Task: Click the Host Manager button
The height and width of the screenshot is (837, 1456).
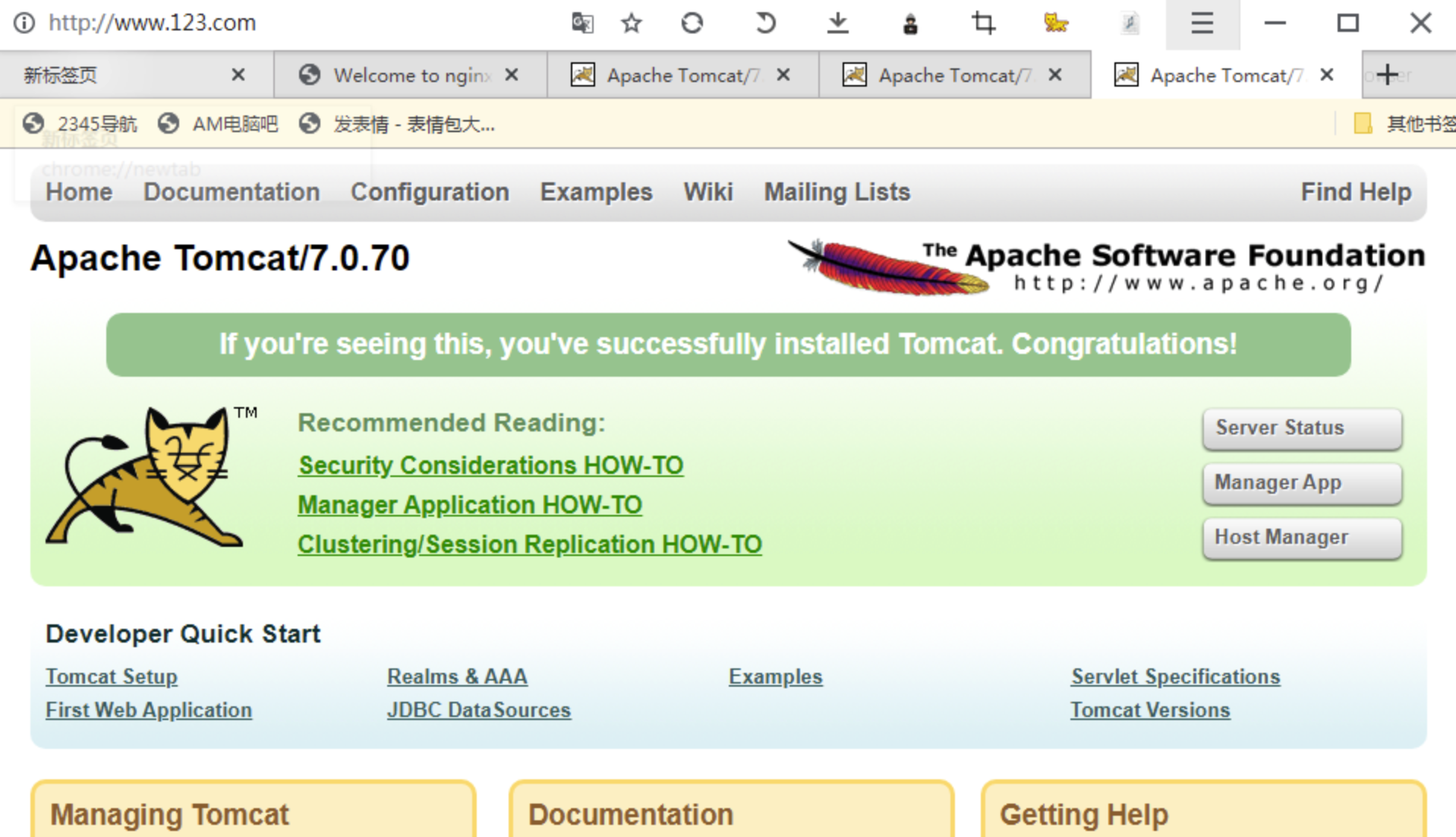Action: tap(1302, 538)
